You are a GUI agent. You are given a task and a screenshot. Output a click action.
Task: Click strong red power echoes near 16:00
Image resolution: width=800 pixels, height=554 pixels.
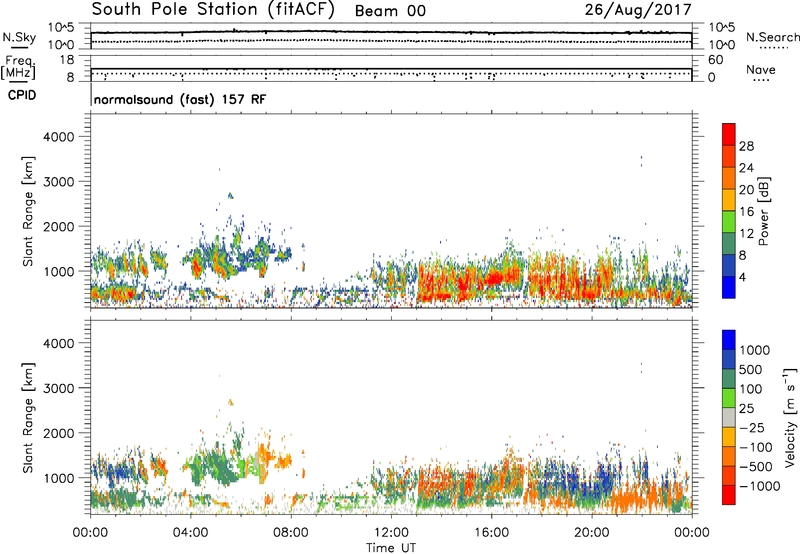[x=494, y=279]
